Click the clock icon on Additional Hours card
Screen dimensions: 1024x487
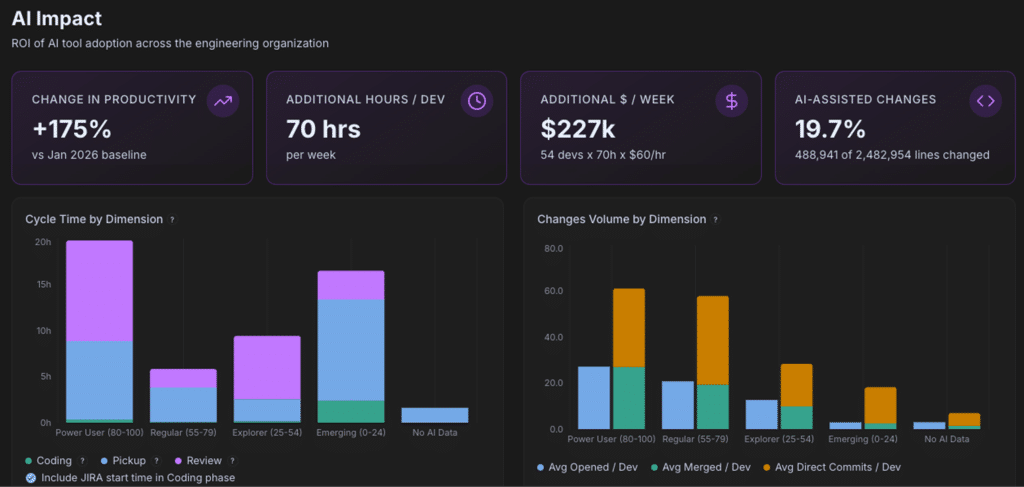coord(477,101)
